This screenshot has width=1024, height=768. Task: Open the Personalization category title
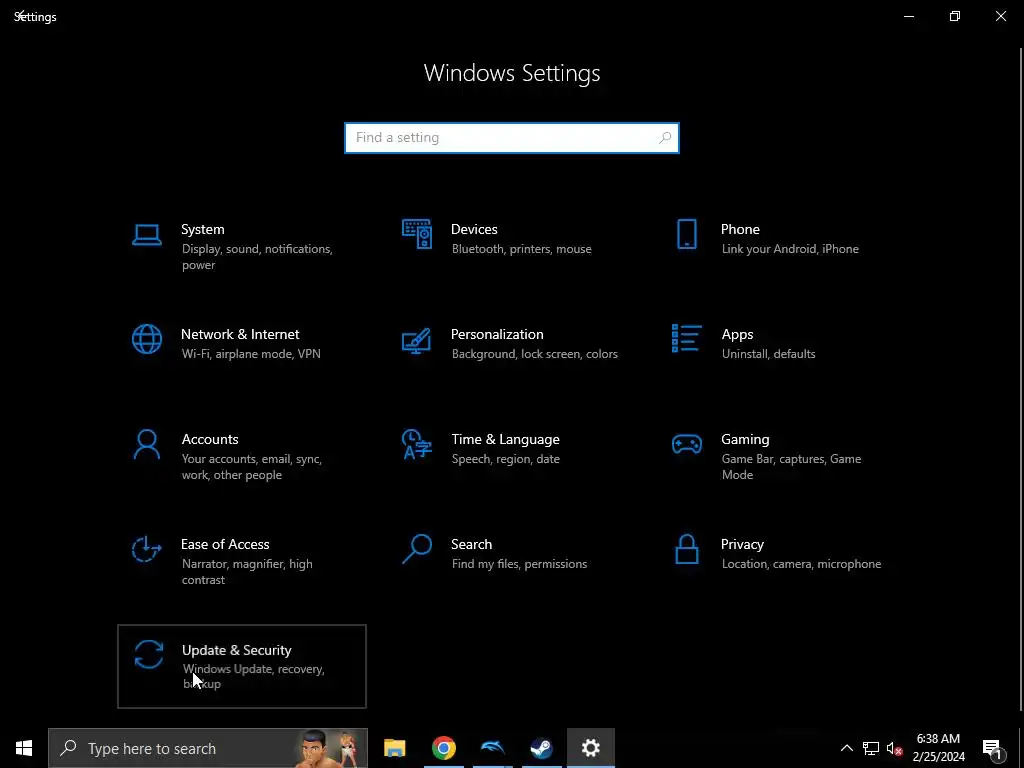(x=497, y=334)
